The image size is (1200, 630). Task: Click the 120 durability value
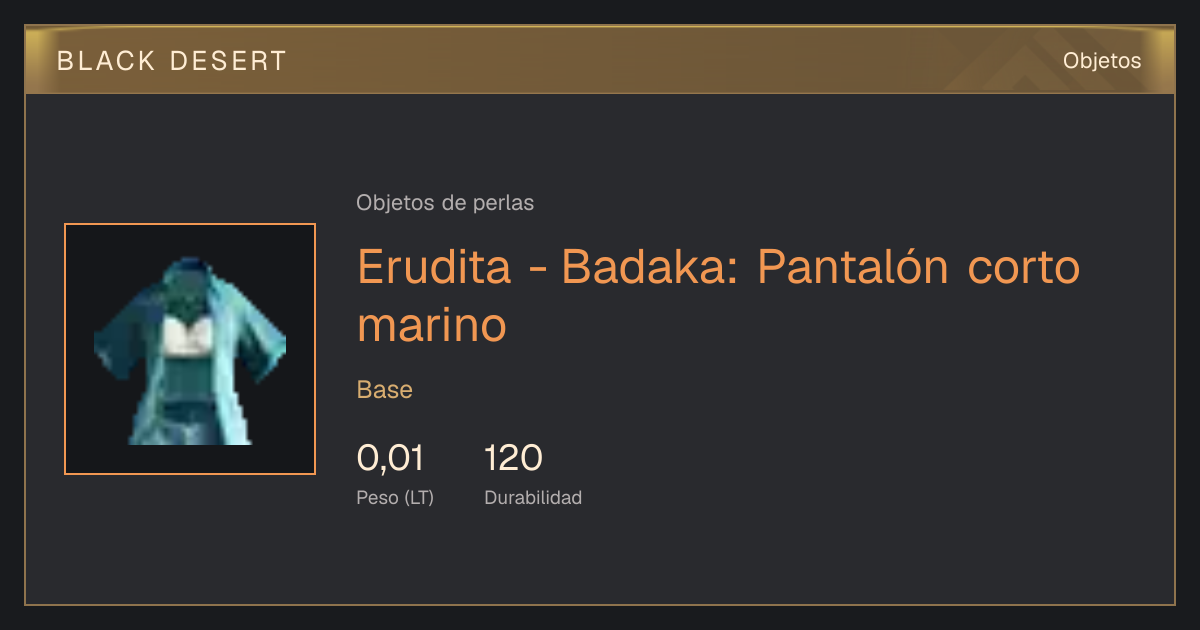tap(513, 458)
